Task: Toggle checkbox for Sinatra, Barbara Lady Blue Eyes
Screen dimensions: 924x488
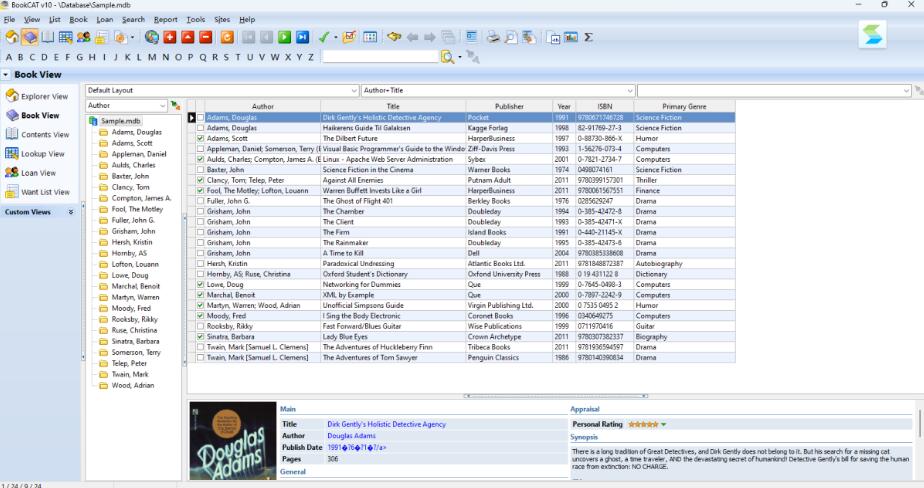Action: coord(200,337)
